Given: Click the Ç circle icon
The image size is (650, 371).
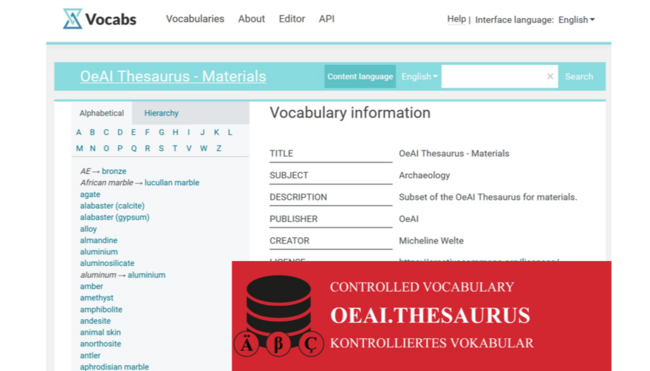Looking at the screenshot, I should (x=311, y=344).
